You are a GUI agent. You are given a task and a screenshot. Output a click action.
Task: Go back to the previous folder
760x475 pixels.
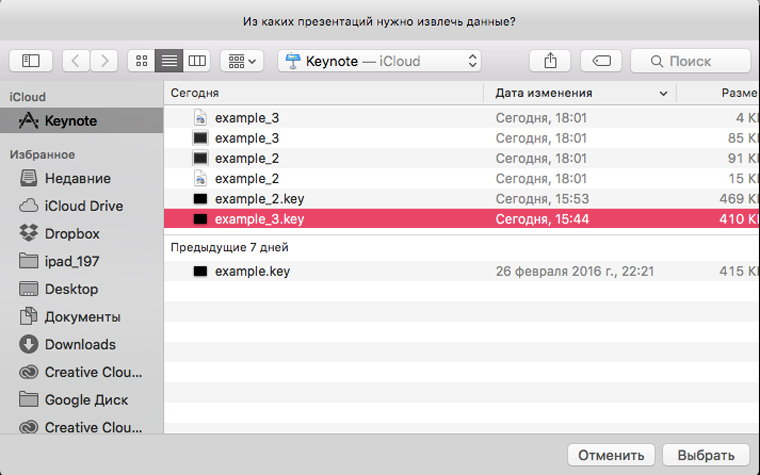(76, 61)
